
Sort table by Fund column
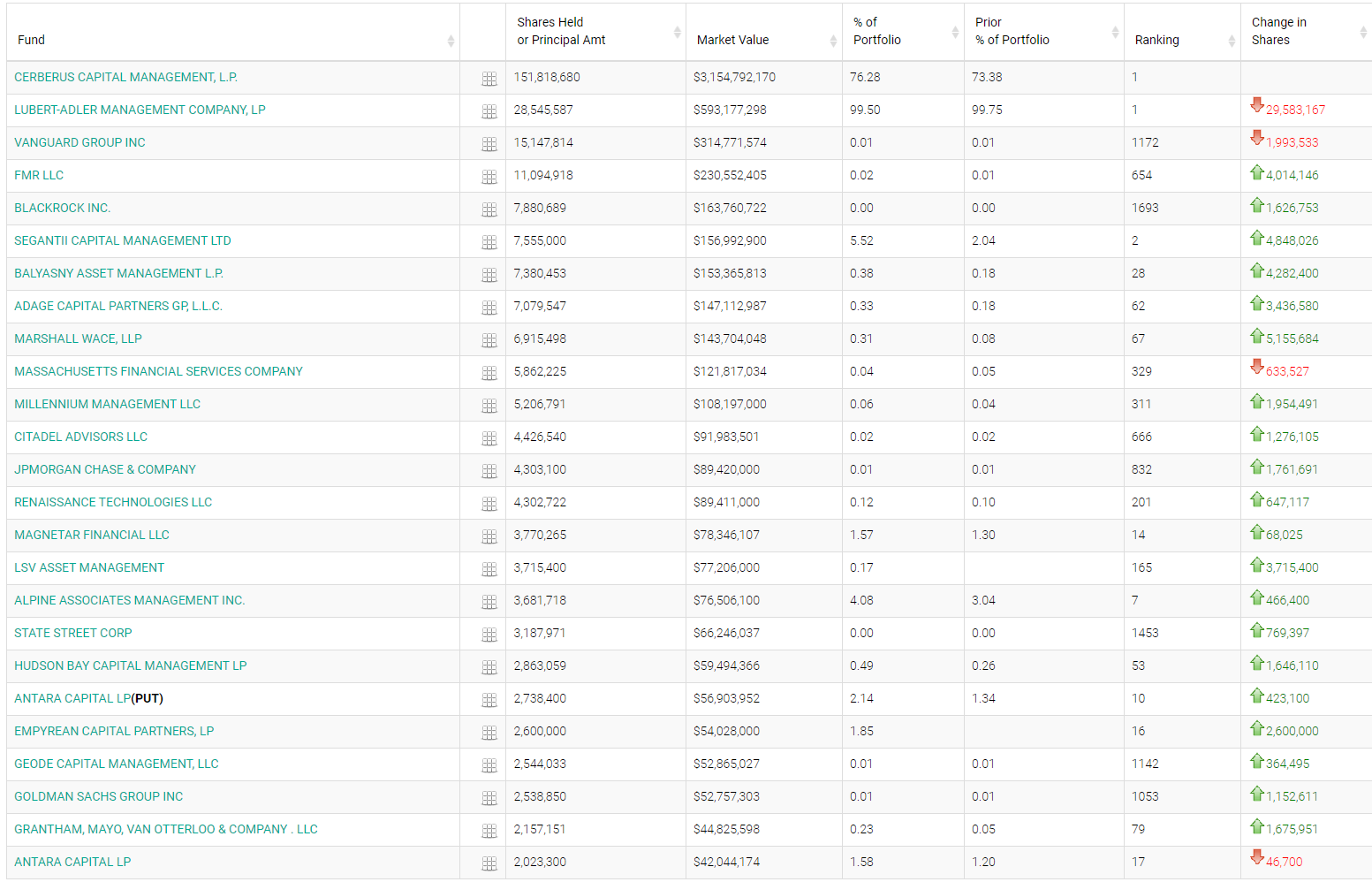point(233,32)
